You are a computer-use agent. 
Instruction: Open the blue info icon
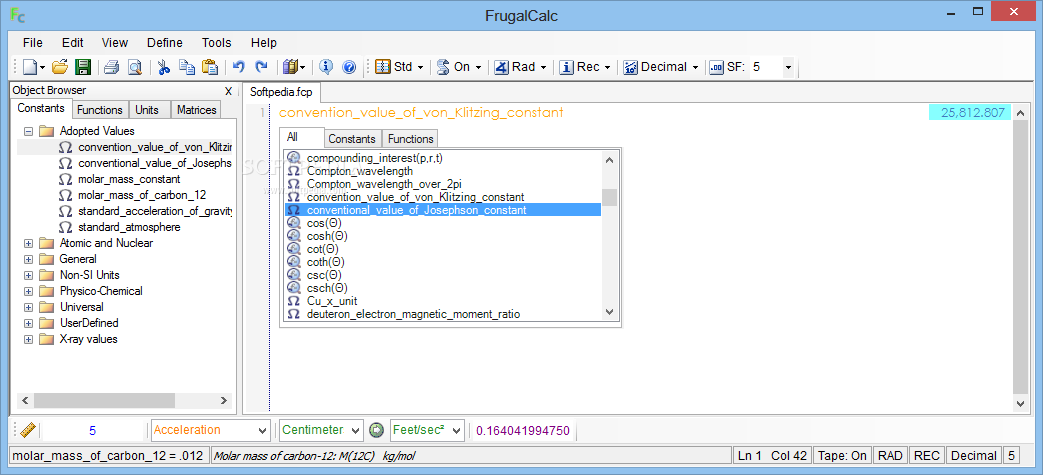(x=326, y=67)
